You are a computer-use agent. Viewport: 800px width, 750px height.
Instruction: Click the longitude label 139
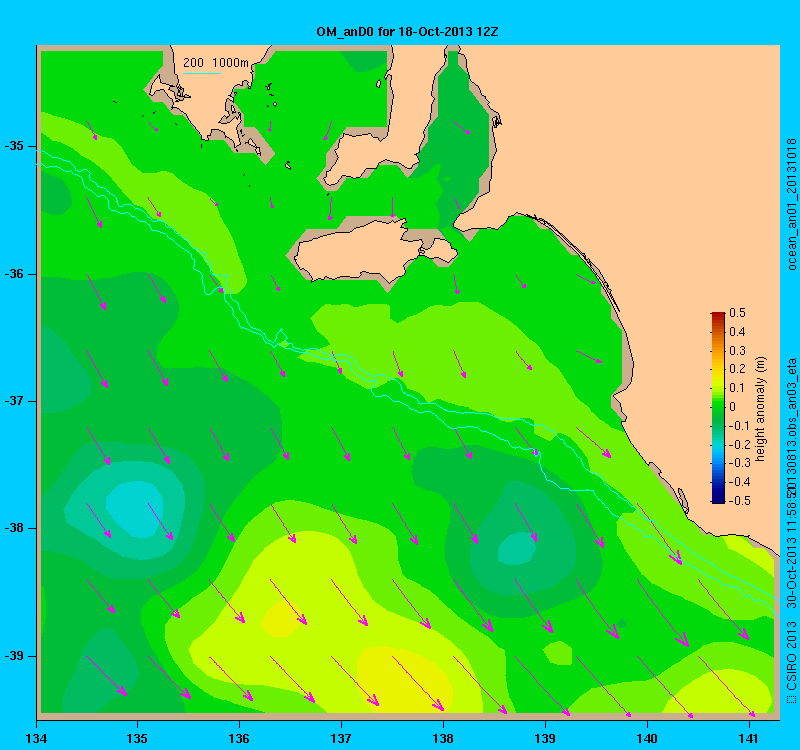(545, 738)
